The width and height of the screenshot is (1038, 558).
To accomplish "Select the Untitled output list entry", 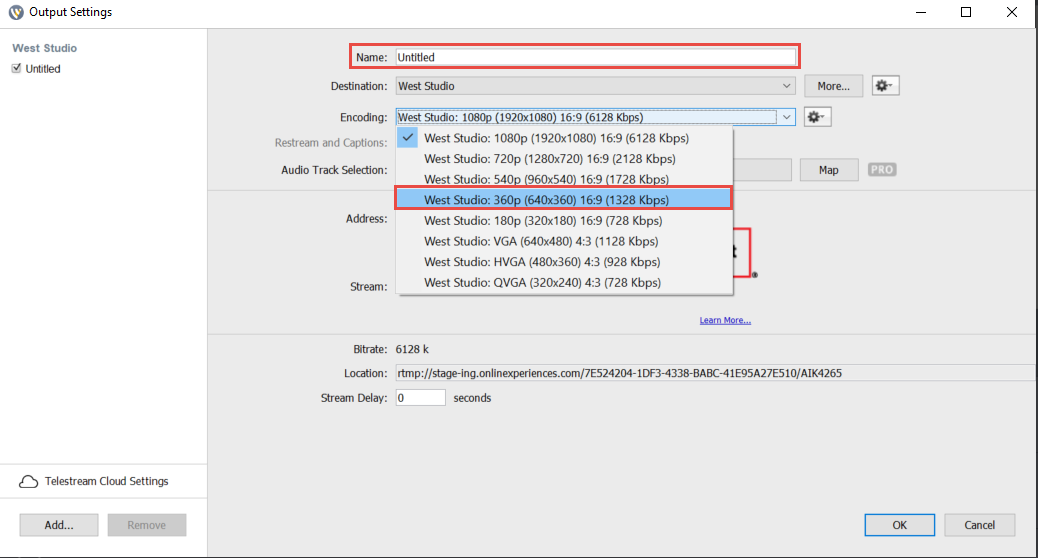I will (x=43, y=69).
